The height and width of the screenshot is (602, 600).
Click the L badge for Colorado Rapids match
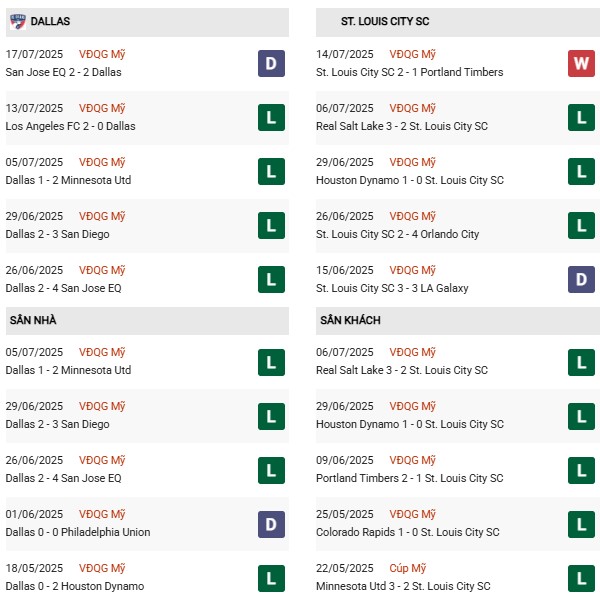click(x=582, y=524)
